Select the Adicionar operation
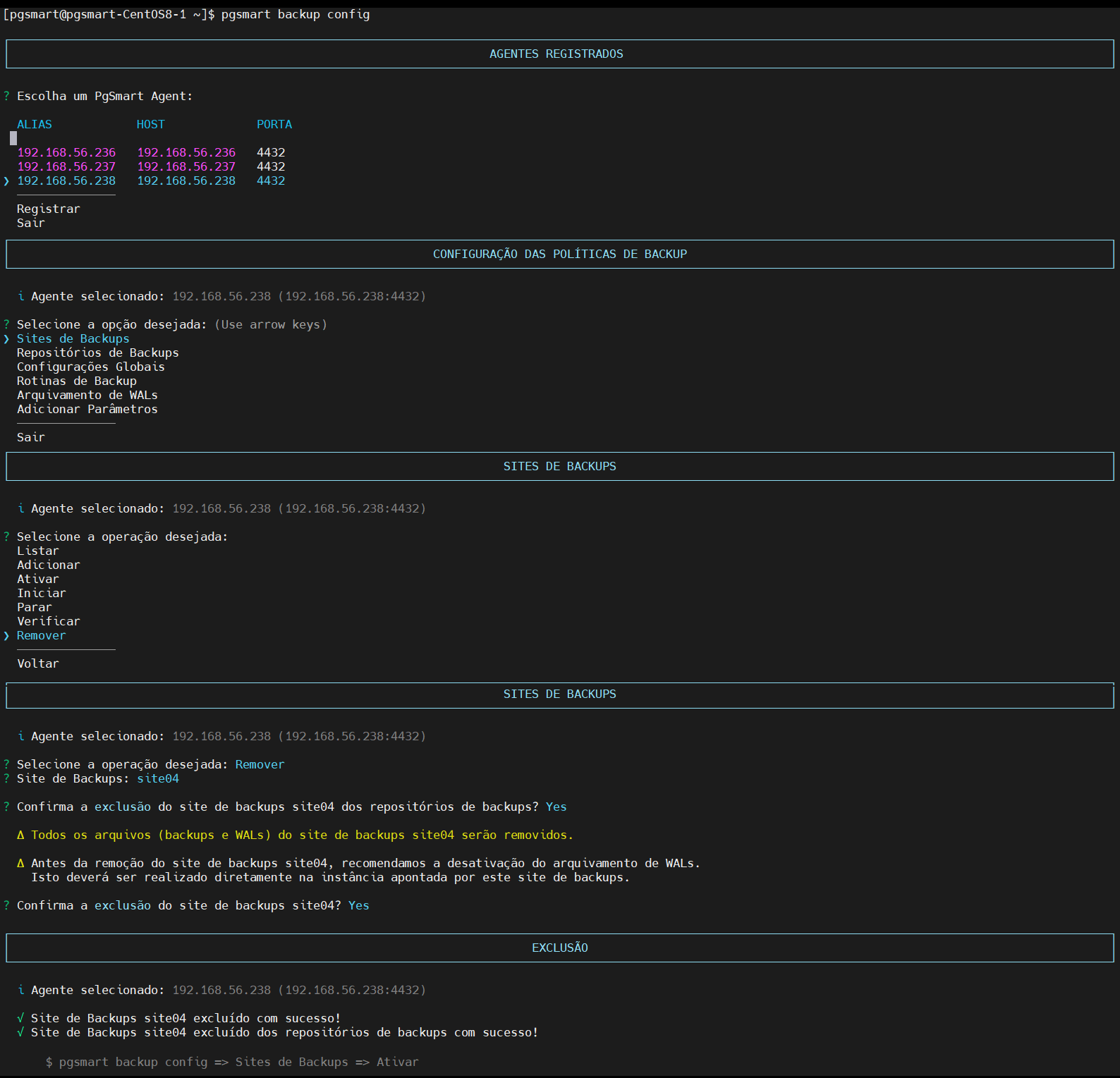The width and height of the screenshot is (1120, 1078). coord(49,565)
